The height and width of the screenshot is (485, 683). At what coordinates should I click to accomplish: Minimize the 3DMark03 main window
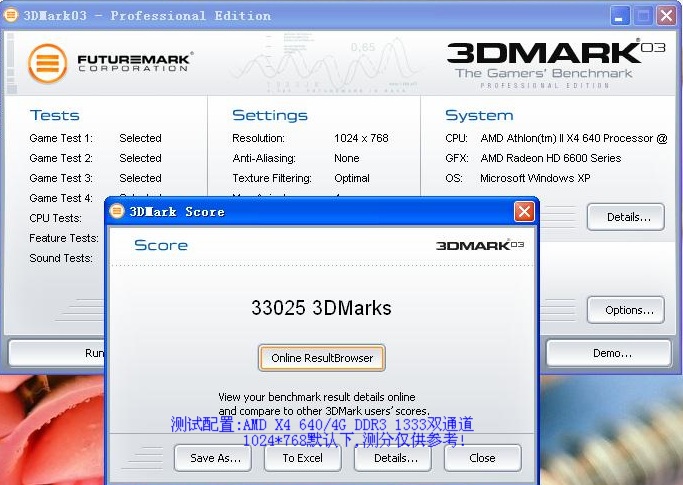click(x=619, y=16)
